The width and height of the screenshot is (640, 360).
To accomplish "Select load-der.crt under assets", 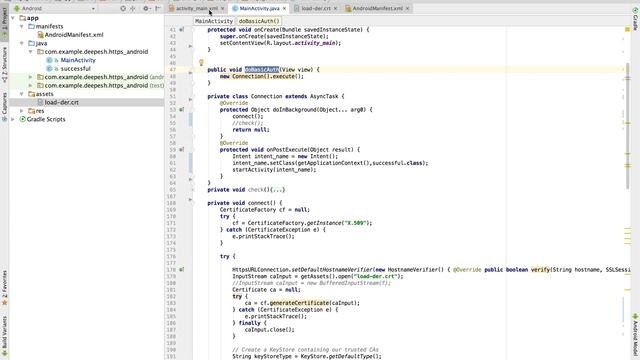I will [x=61, y=102].
